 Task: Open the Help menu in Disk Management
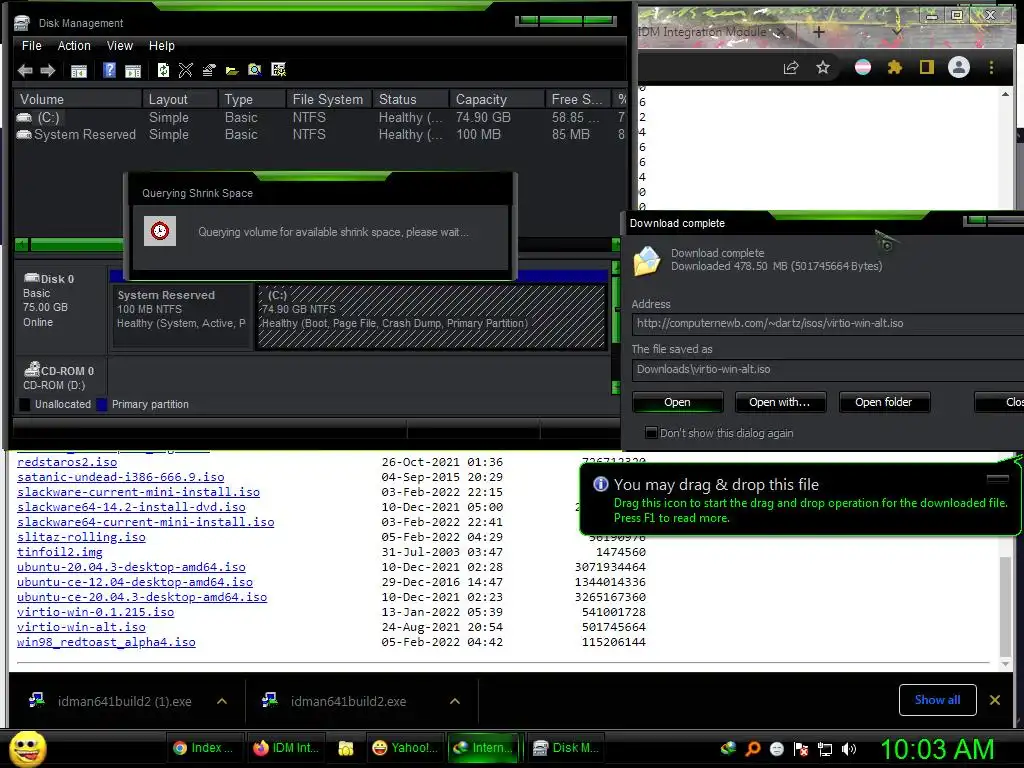(161, 46)
